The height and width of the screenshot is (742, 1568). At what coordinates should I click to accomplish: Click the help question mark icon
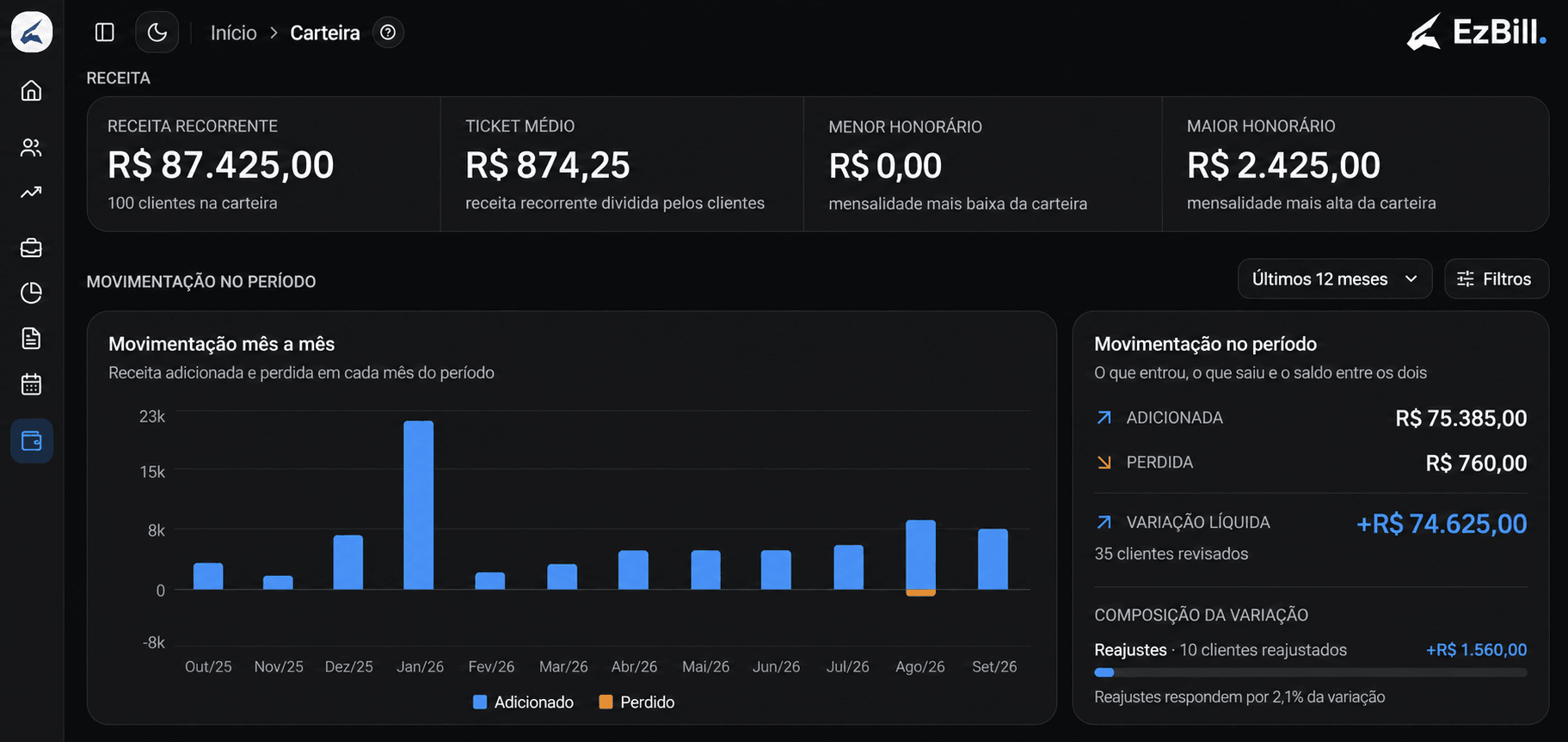coord(388,33)
